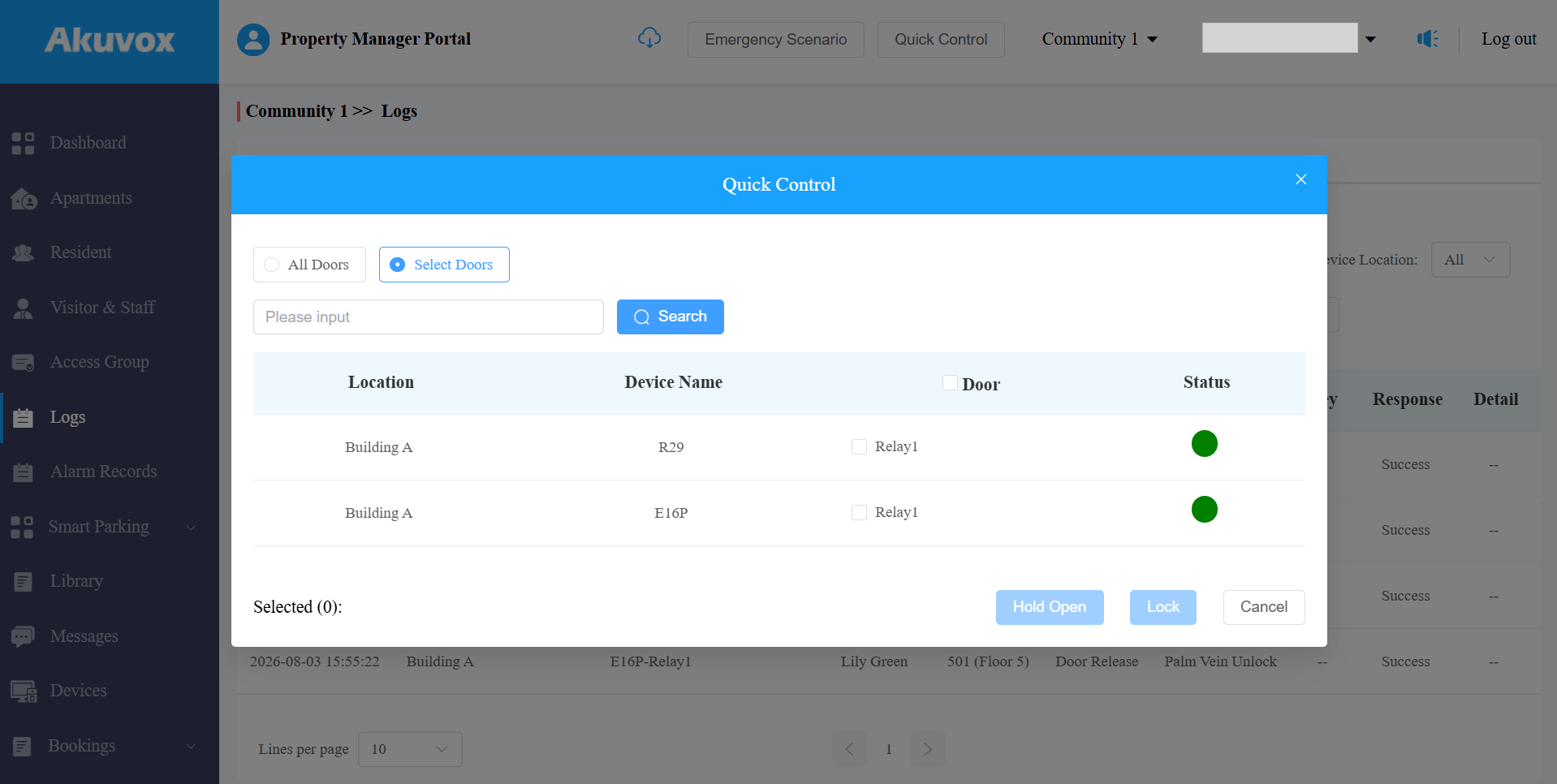Click the Akuvox logo
Screen dimensions: 1557x784
click(x=110, y=40)
